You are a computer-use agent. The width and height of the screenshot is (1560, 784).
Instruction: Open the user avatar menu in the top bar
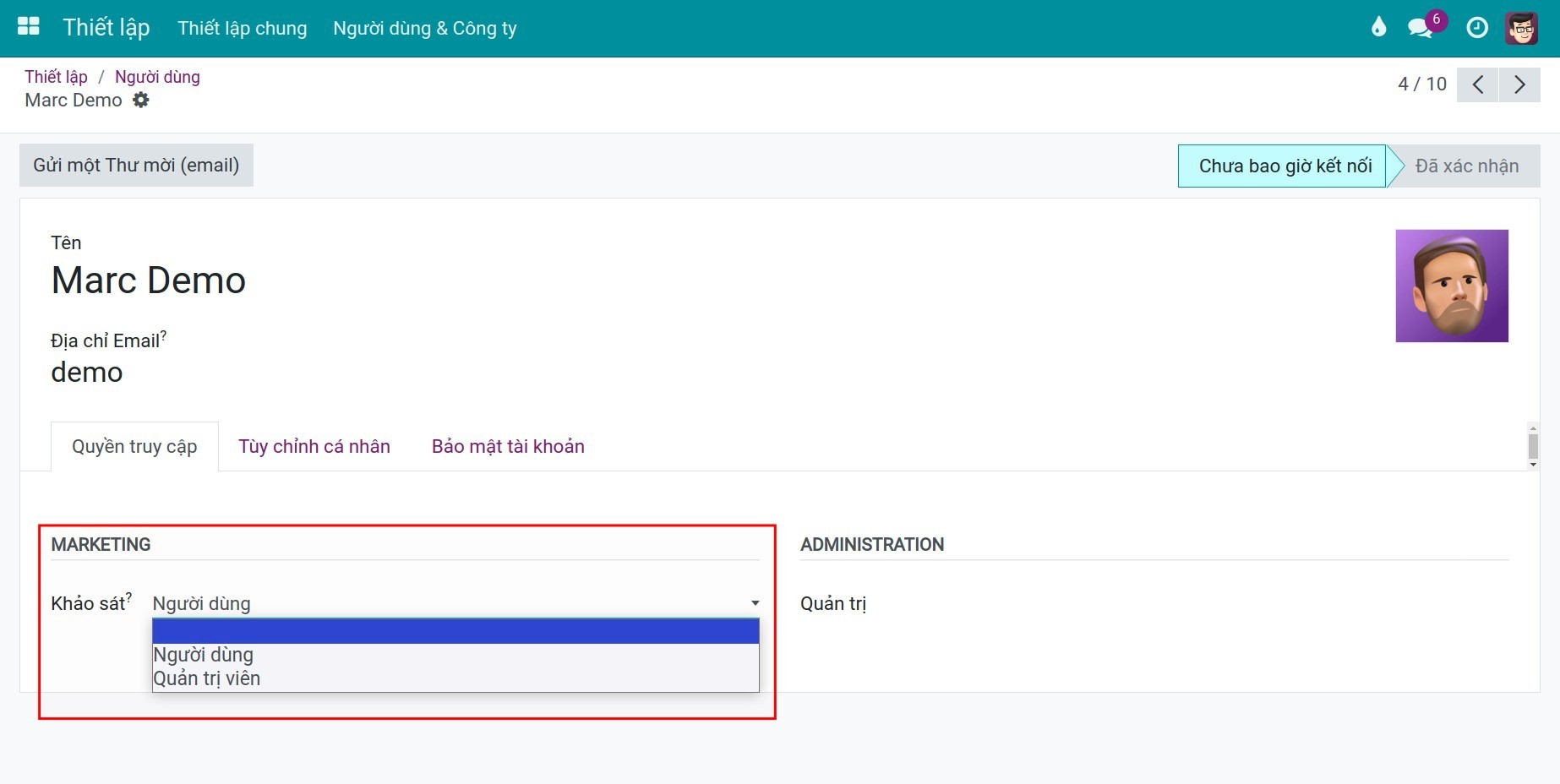click(1522, 28)
